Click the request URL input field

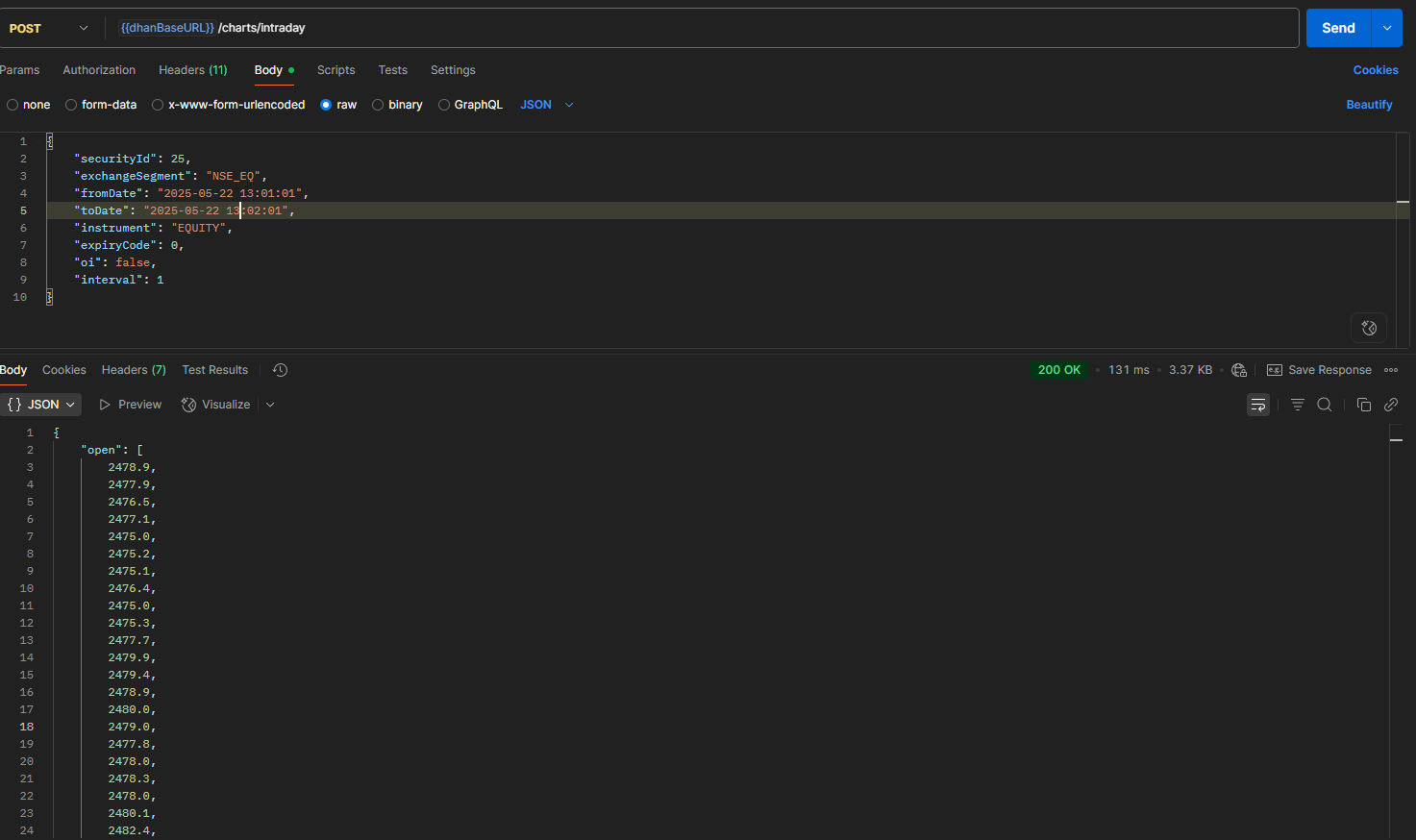pos(707,28)
